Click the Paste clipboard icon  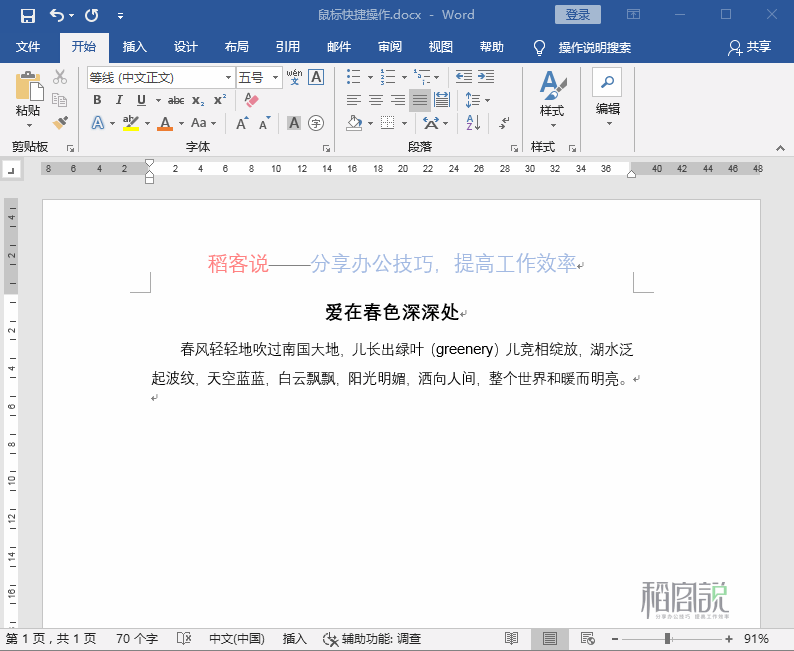pyautogui.click(x=28, y=86)
